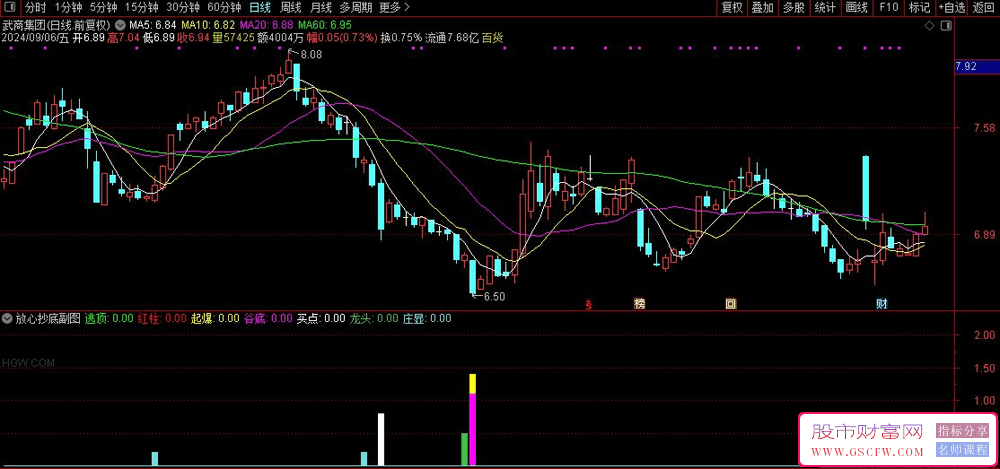Viewport: 1000px width, 469px height.
Task: Select the 30分钟 period tab
Action: coord(183,8)
